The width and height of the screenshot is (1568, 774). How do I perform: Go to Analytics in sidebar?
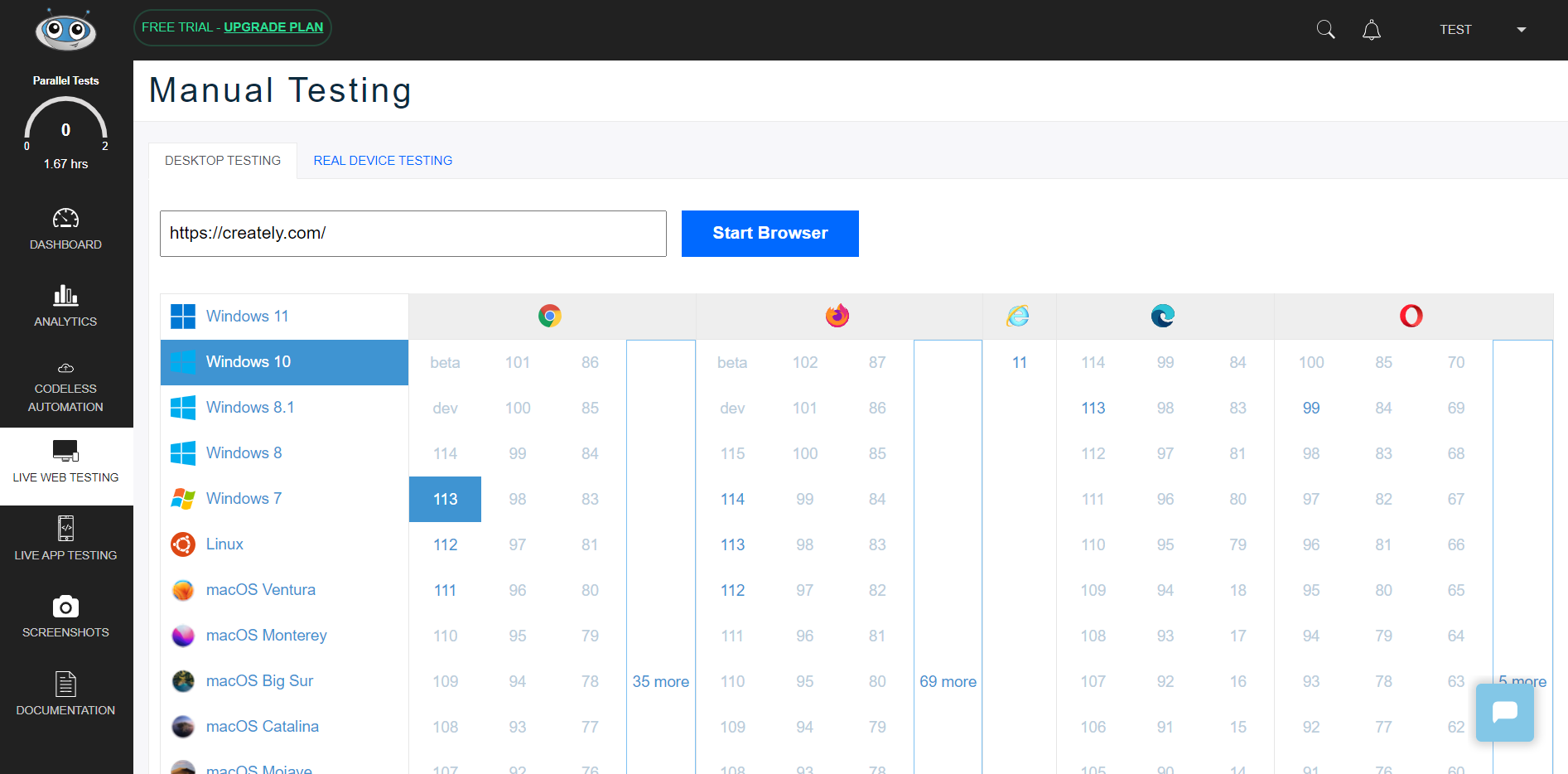coord(65,306)
